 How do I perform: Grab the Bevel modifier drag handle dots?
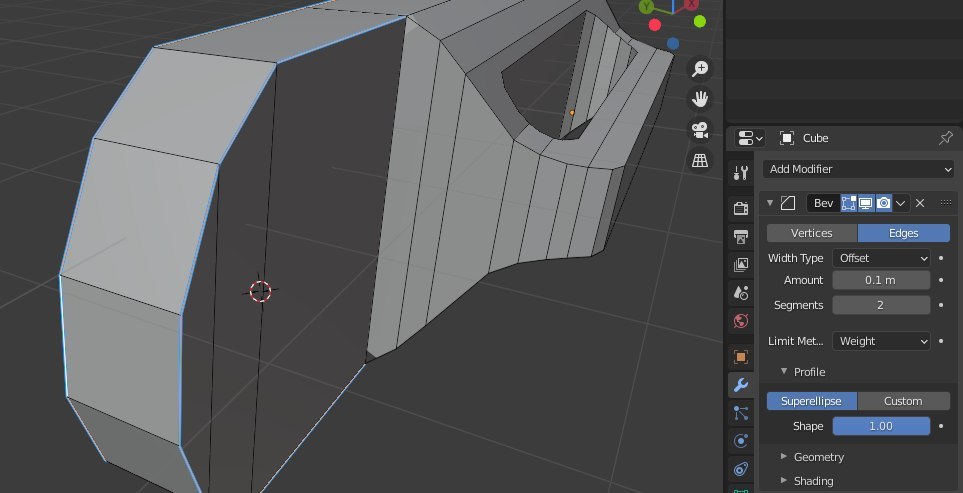[946, 203]
